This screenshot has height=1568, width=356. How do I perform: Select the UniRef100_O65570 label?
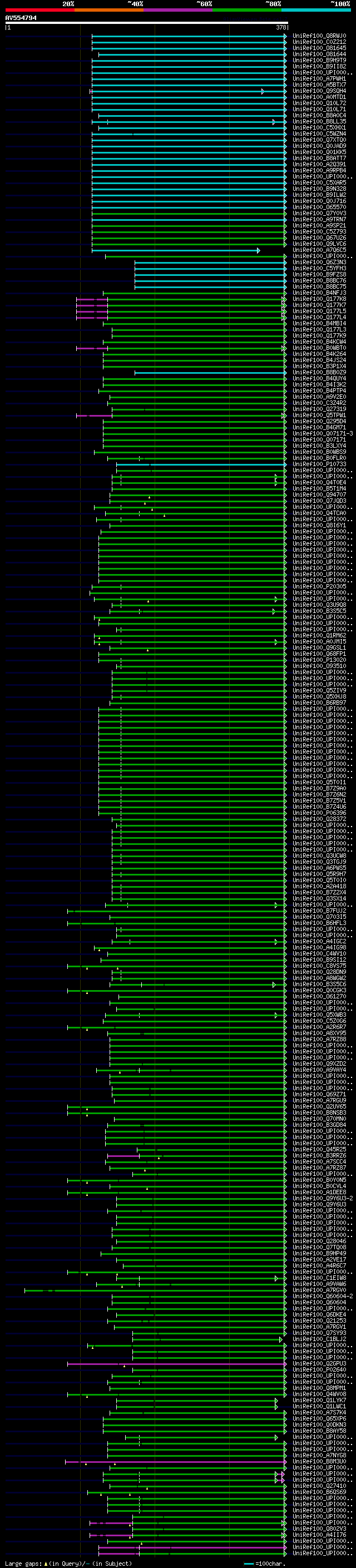point(319,207)
